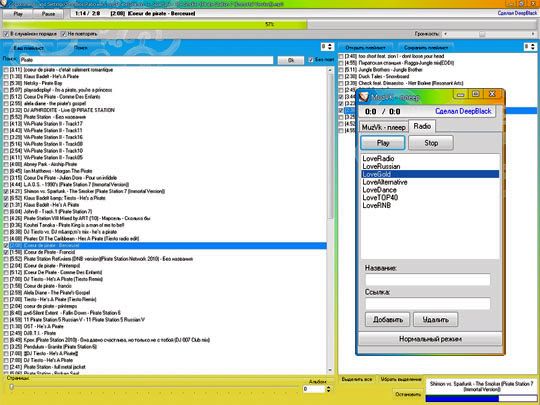Click the left arrow of the volume slider
The width and height of the screenshot is (540, 405).
446,34
